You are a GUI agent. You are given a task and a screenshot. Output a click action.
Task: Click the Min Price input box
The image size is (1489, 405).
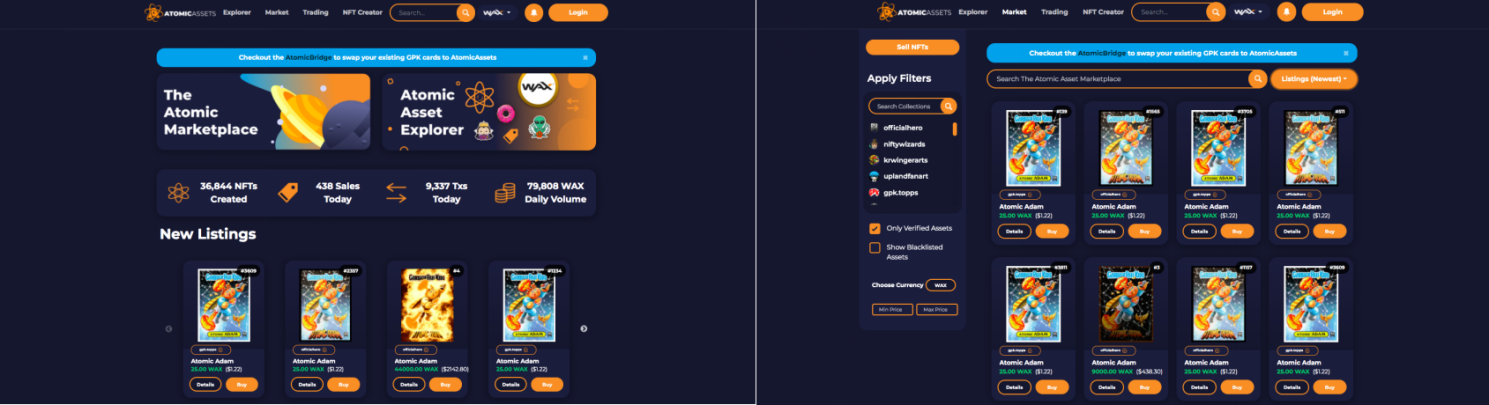click(892, 310)
